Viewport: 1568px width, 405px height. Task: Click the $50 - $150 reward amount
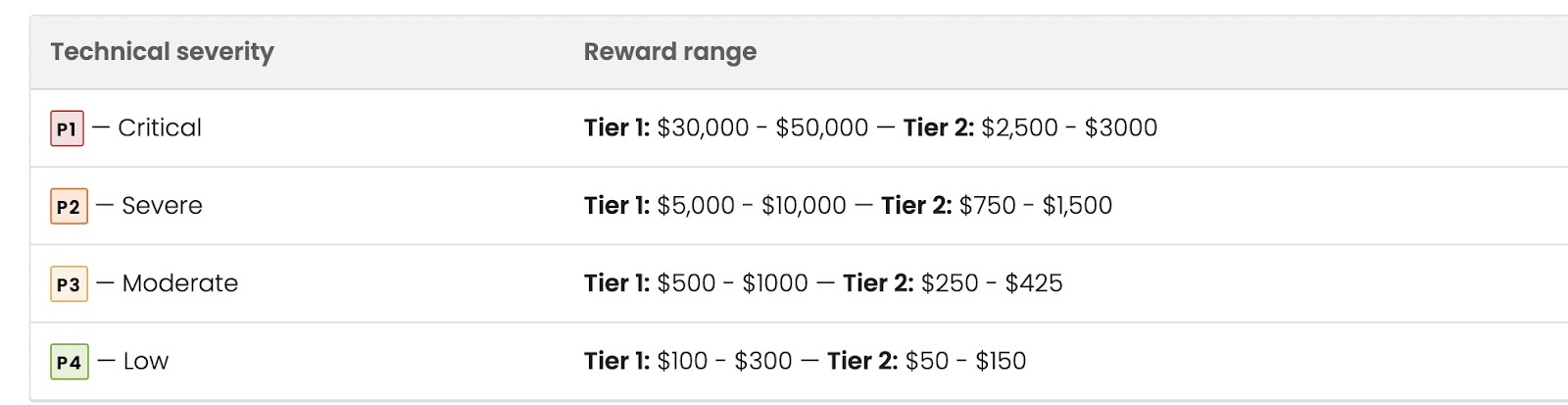coord(965,361)
